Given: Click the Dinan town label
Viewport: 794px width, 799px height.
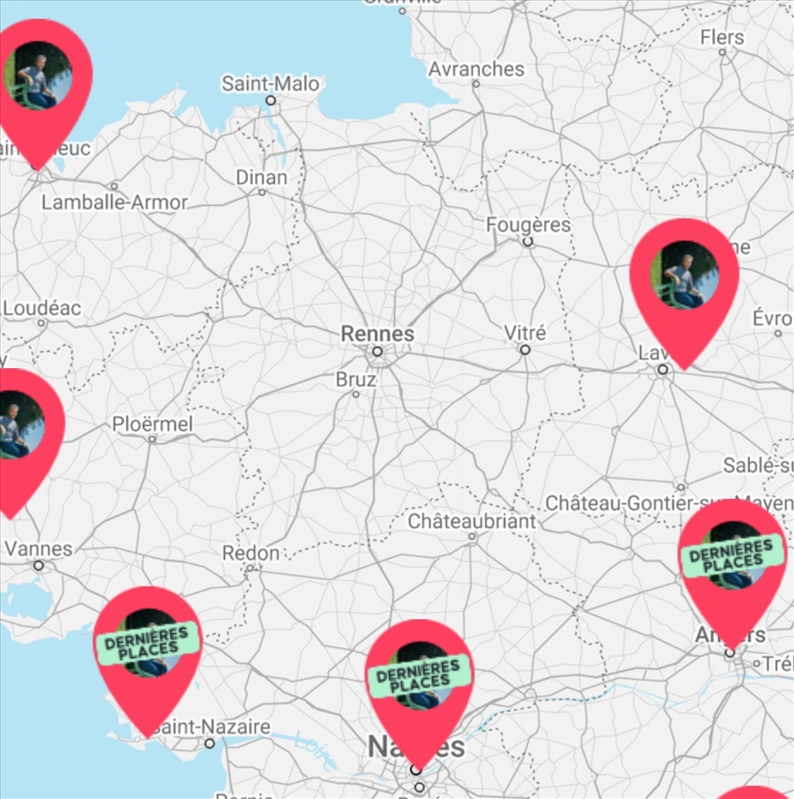Looking at the screenshot, I should click(261, 177).
